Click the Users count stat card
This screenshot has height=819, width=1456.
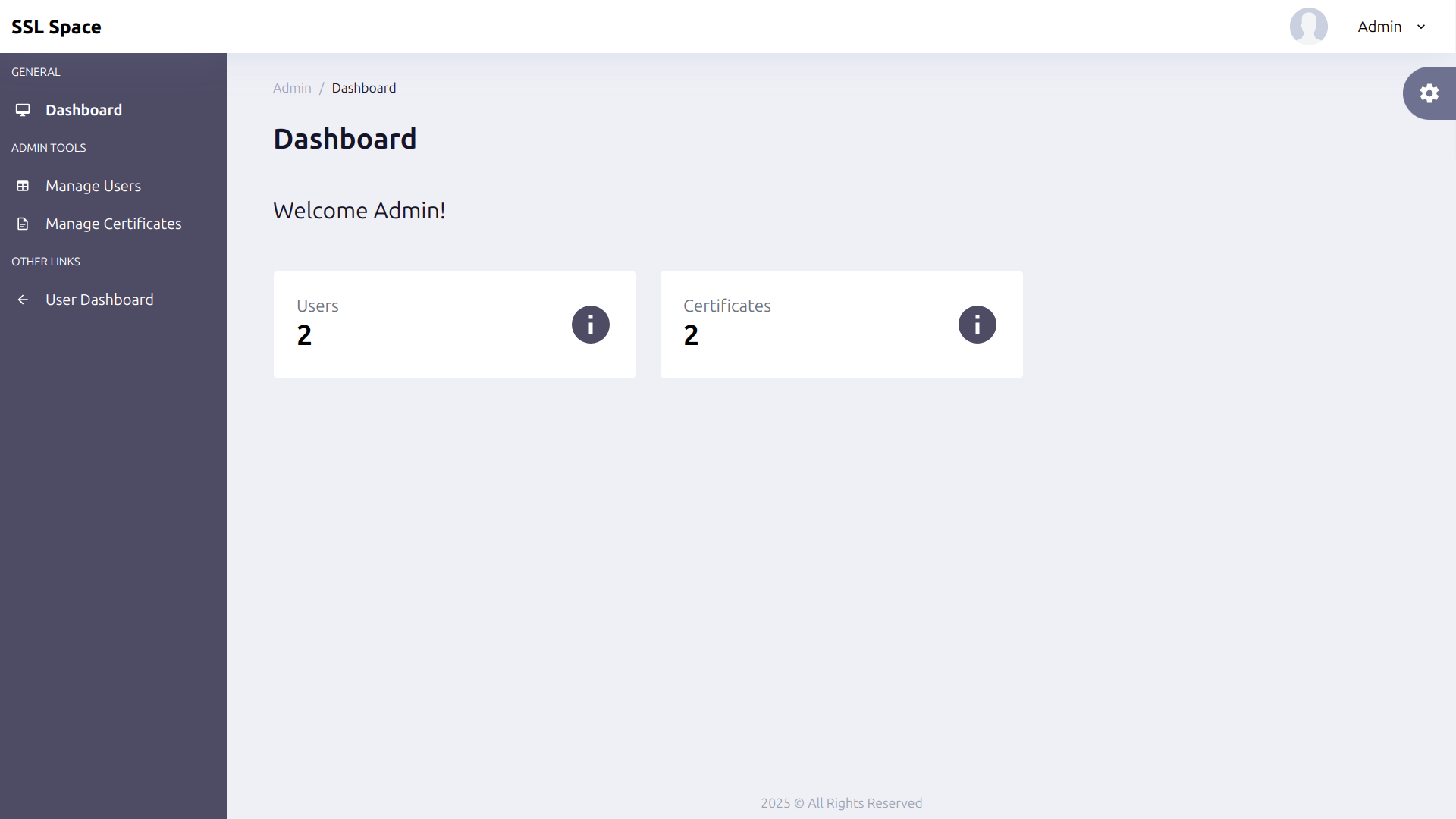coord(454,324)
